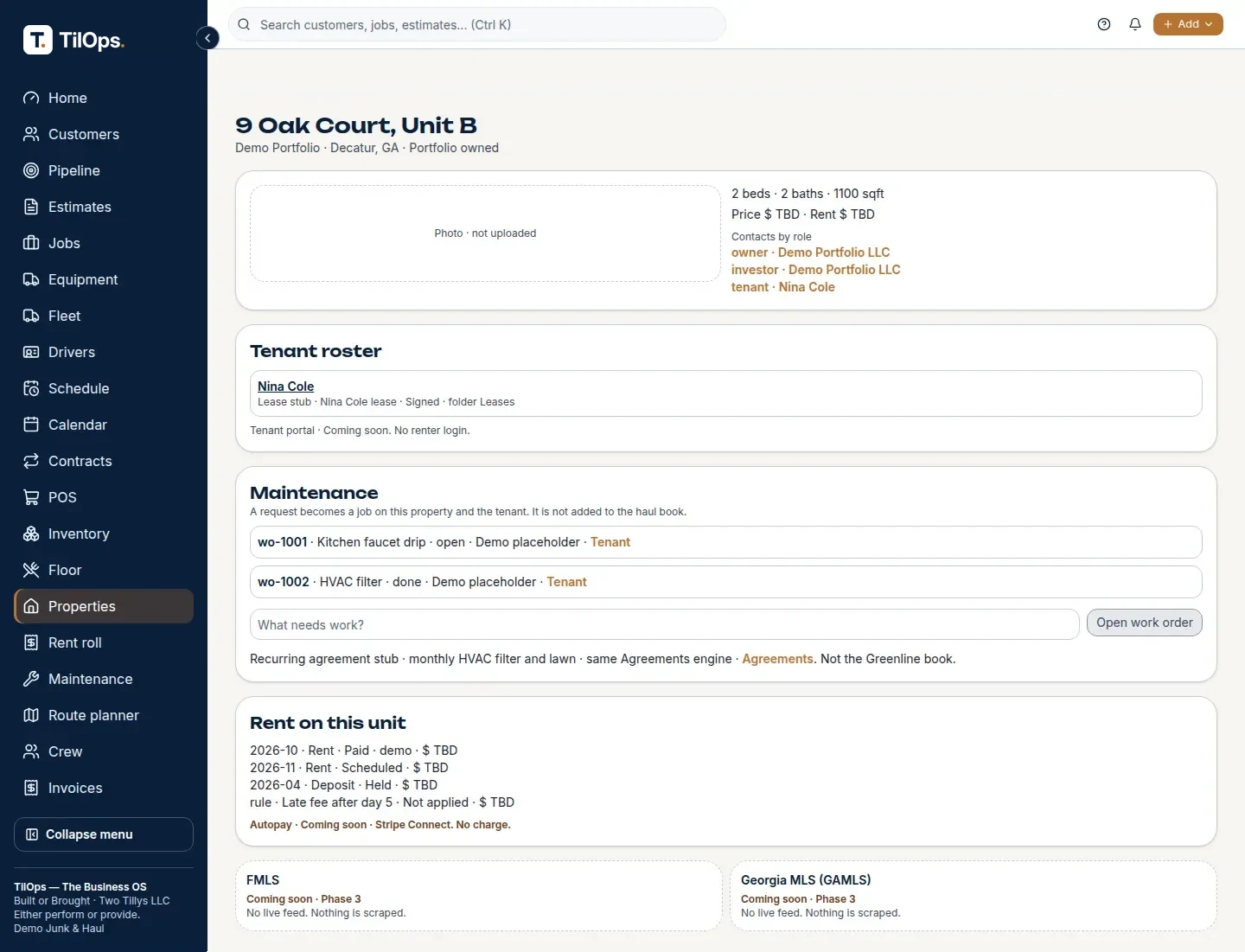1245x952 pixels.
Task: Click the Route planner map icon
Action: (31, 715)
